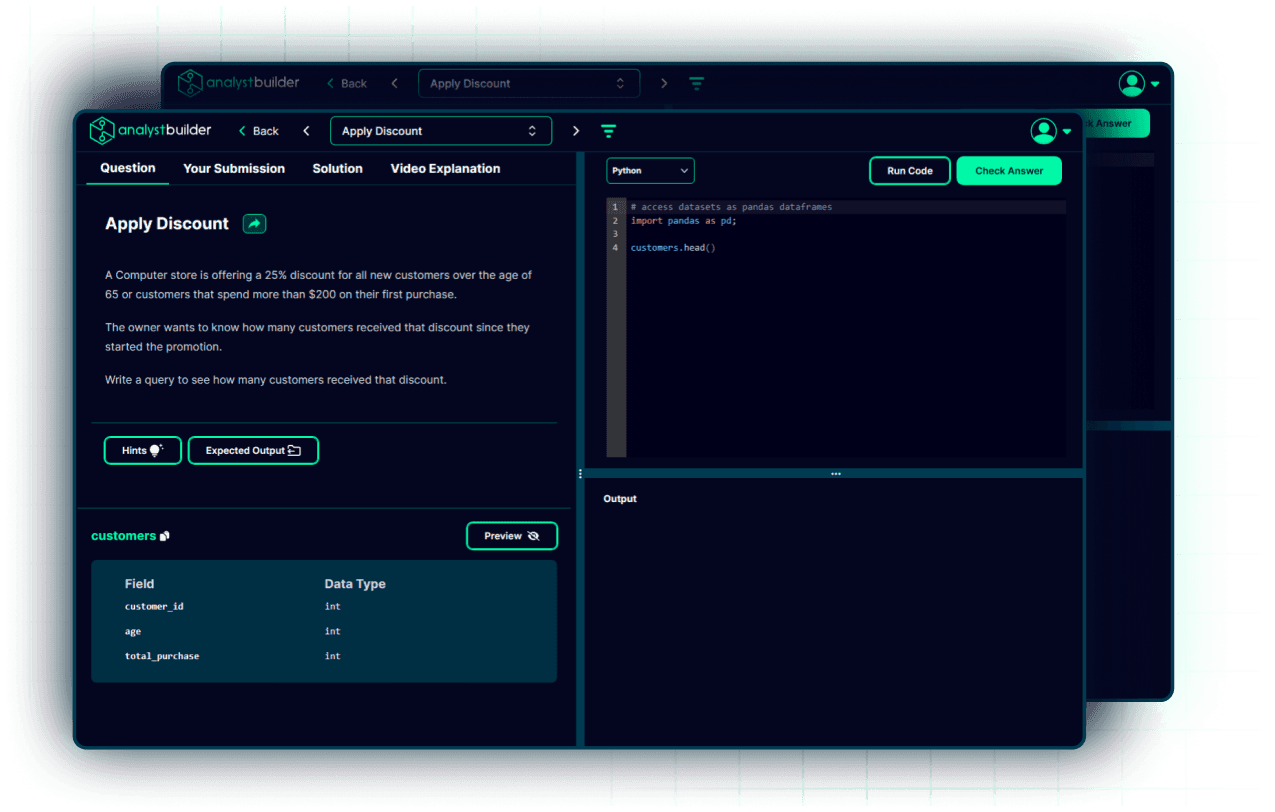Copy the customers table name
This screenshot has height=812, width=1275.
coord(165,536)
